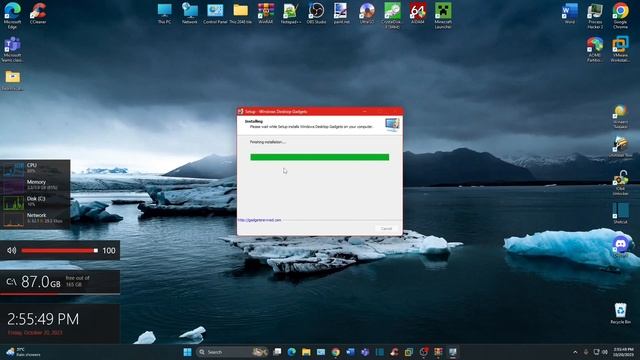Open the Control Panel desktop icon
The height and width of the screenshot is (360, 640).
pyautogui.click(x=215, y=13)
